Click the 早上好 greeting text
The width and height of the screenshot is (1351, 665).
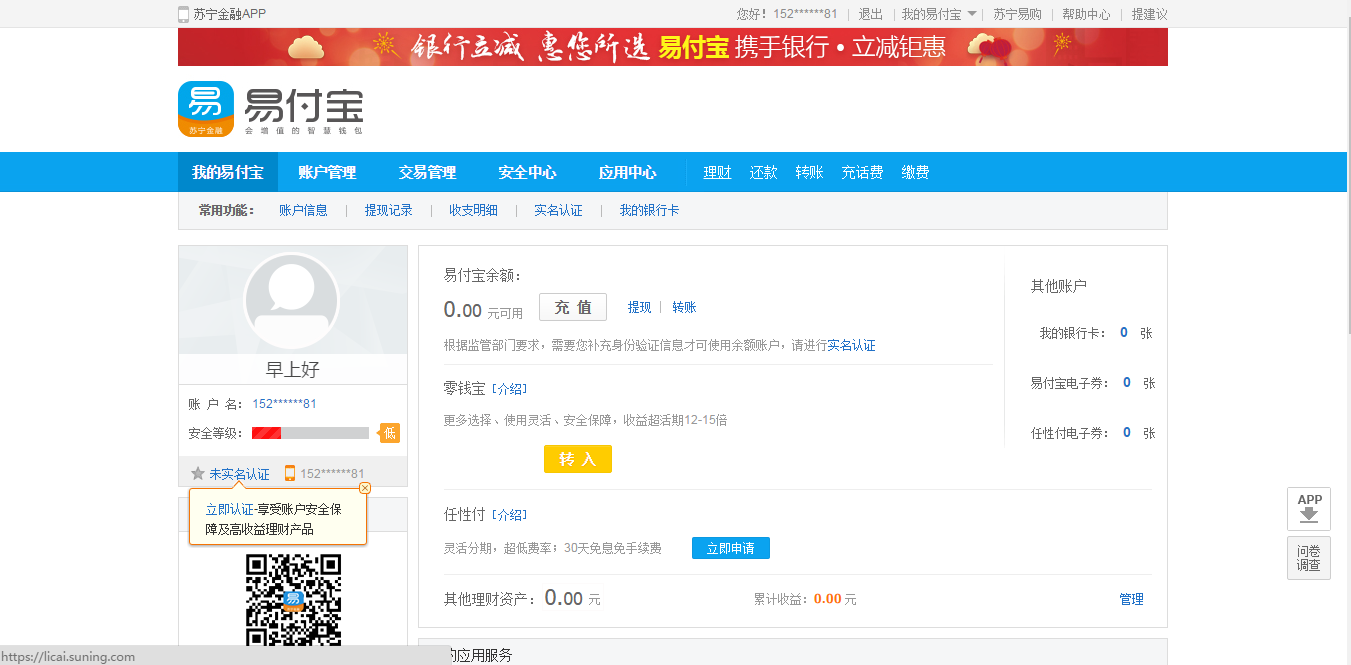point(292,369)
